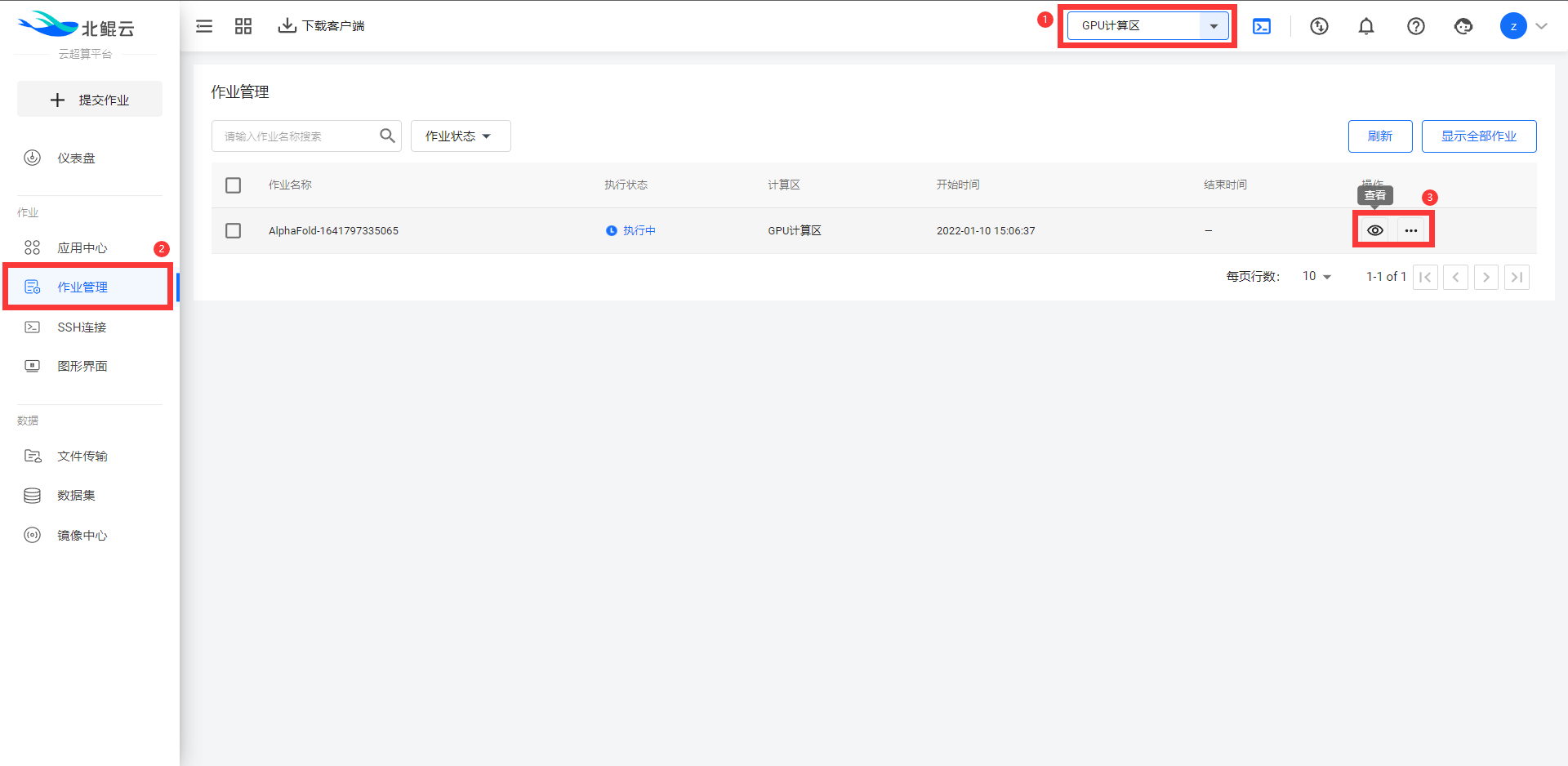Screen dimensions: 1568x766
Task: Click the 镜像中心 disc icon
Action: tap(33, 536)
